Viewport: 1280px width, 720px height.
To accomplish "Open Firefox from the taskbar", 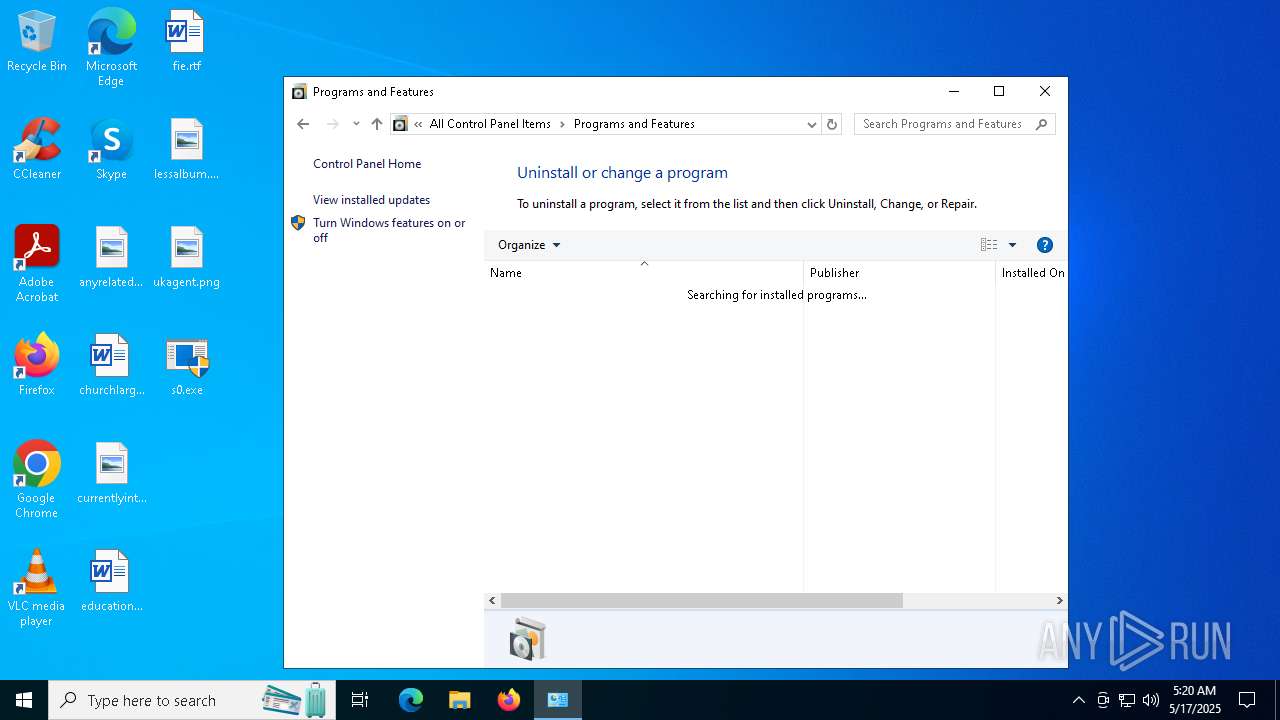I will (509, 700).
